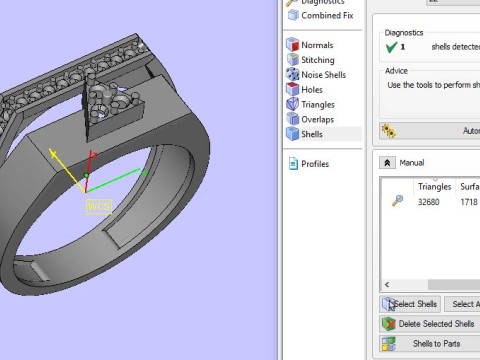Open the Combined Fix page
The width and height of the screenshot is (480, 360).
(x=327, y=15)
